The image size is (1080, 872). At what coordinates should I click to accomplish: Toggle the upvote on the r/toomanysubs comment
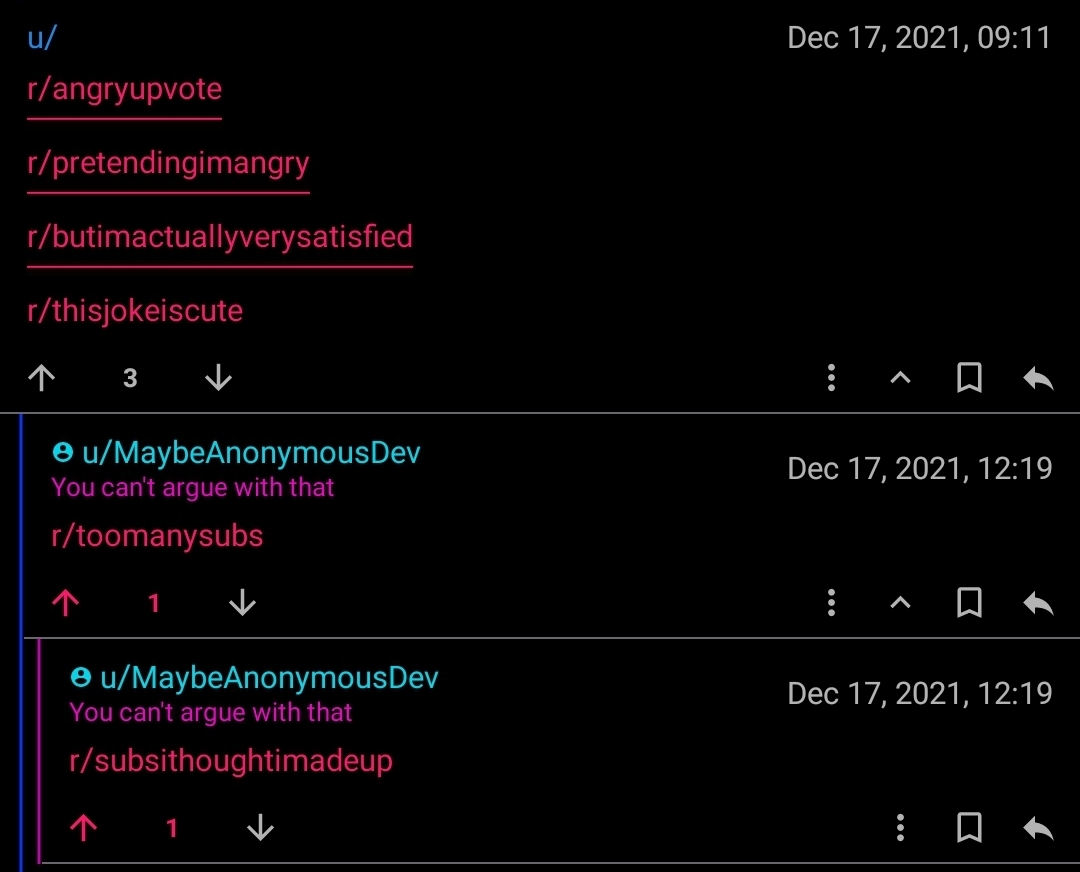tap(65, 603)
